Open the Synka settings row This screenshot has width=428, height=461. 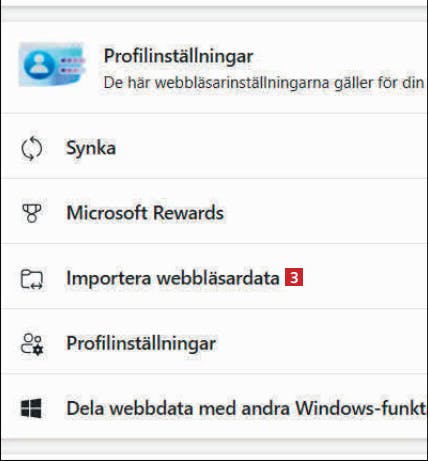pyautogui.click(x=214, y=146)
